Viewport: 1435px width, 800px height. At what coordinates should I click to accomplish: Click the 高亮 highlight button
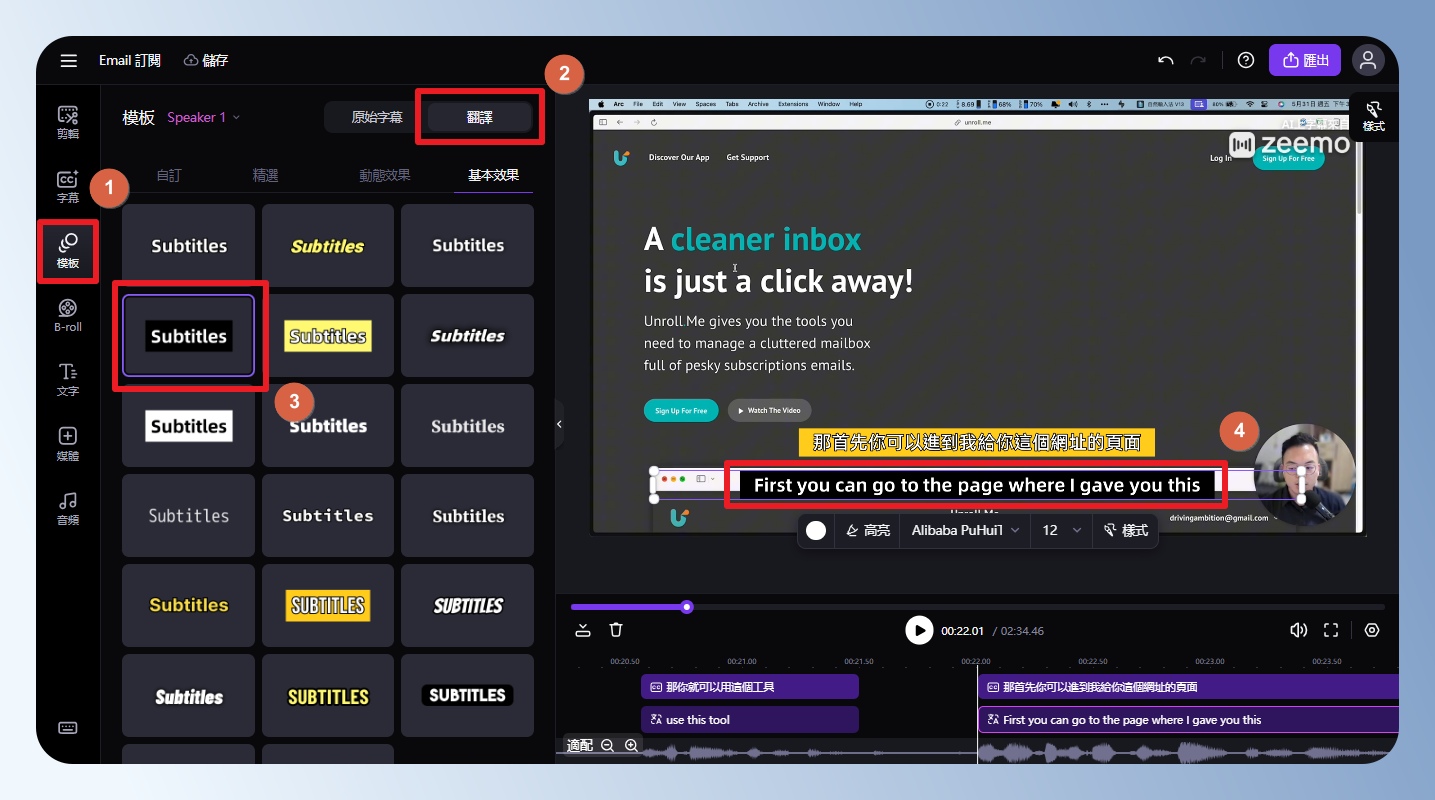tap(867, 530)
